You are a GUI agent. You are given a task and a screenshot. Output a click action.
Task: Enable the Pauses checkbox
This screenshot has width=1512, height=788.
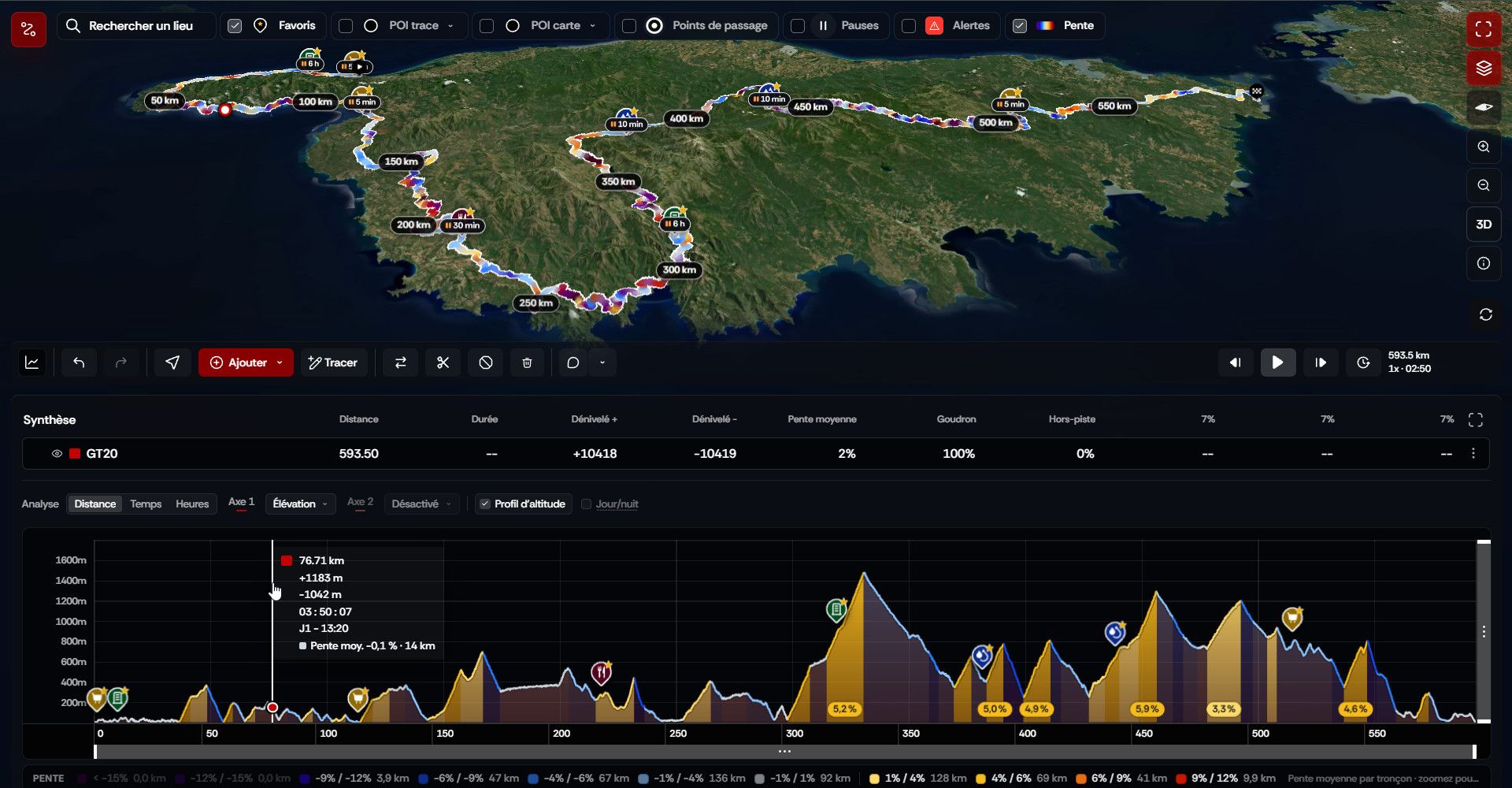tap(798, 26)
